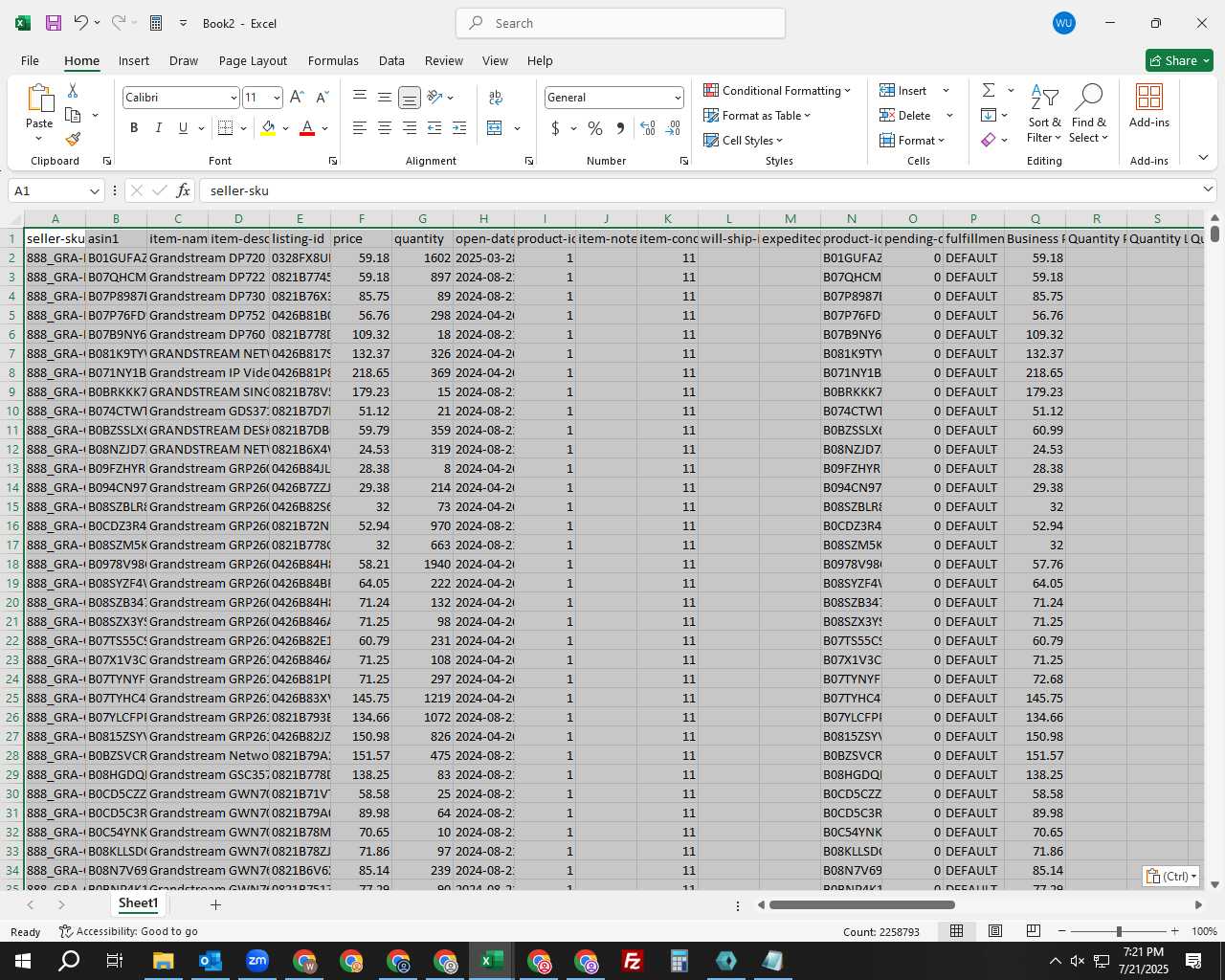
Task: Click the Save icon in title bar
Action: click(x=54, y=23)
